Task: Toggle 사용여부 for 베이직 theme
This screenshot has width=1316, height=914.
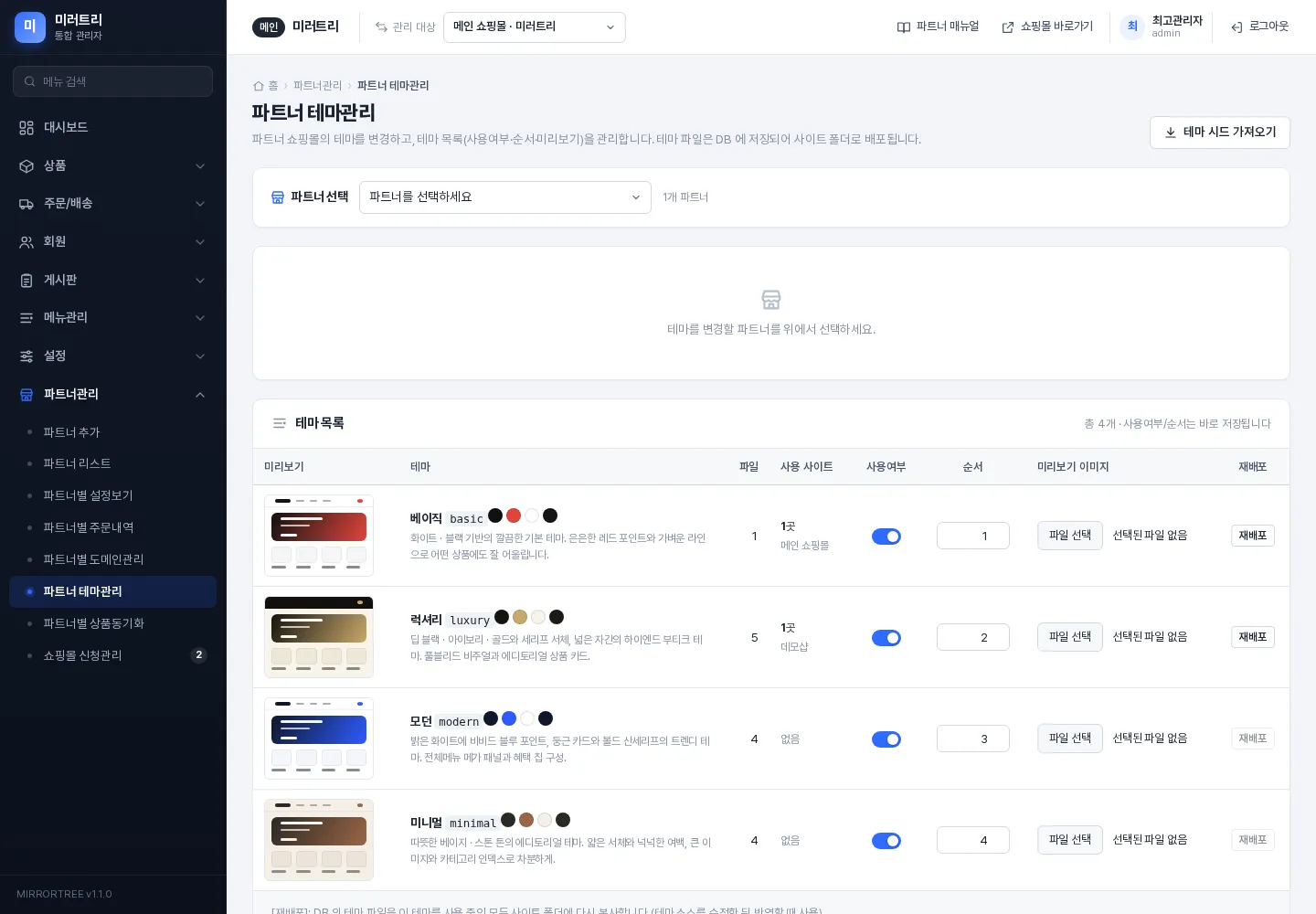Action: [886, 537]
